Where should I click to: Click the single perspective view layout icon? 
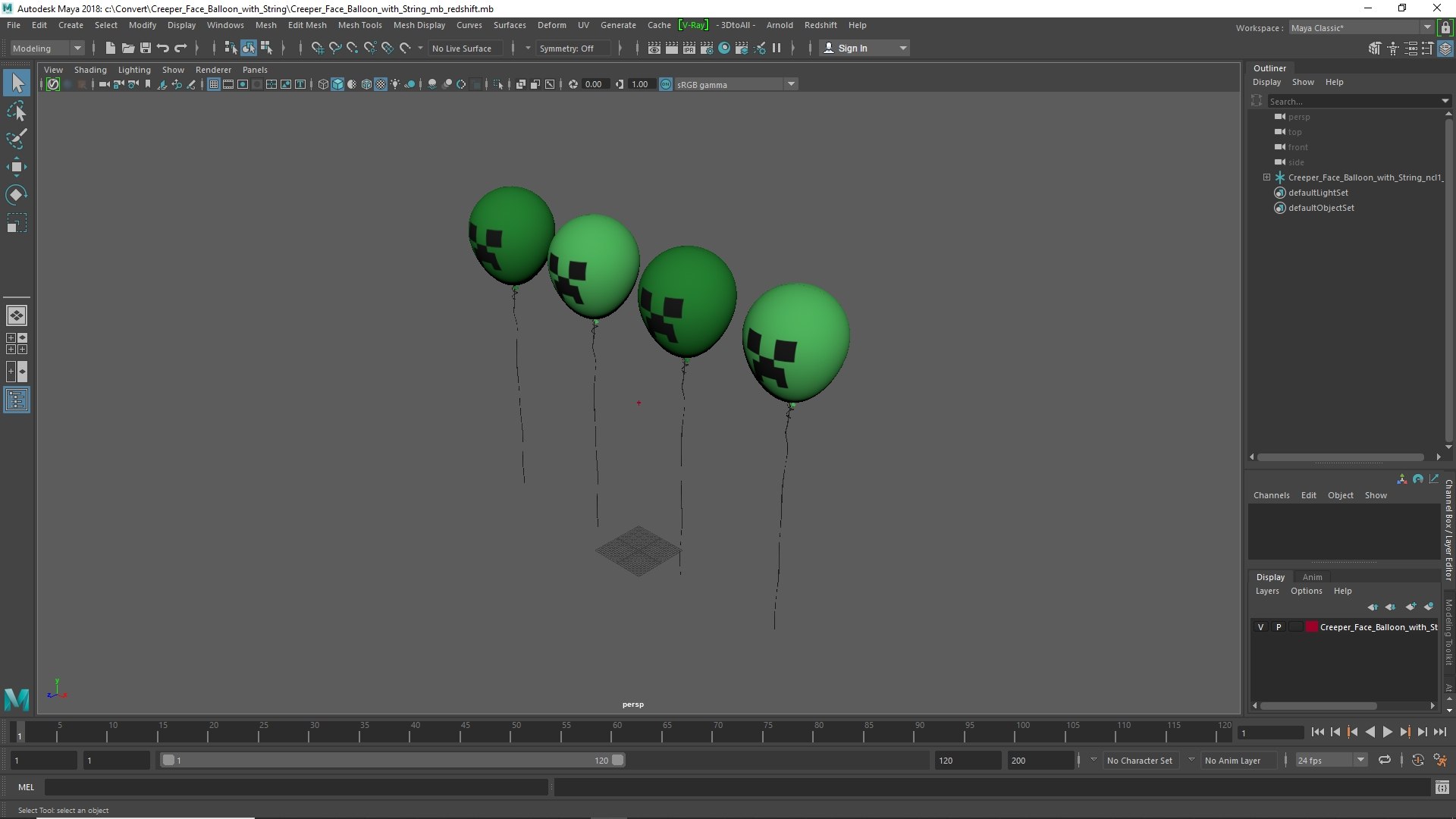click(x=17, y=315)
